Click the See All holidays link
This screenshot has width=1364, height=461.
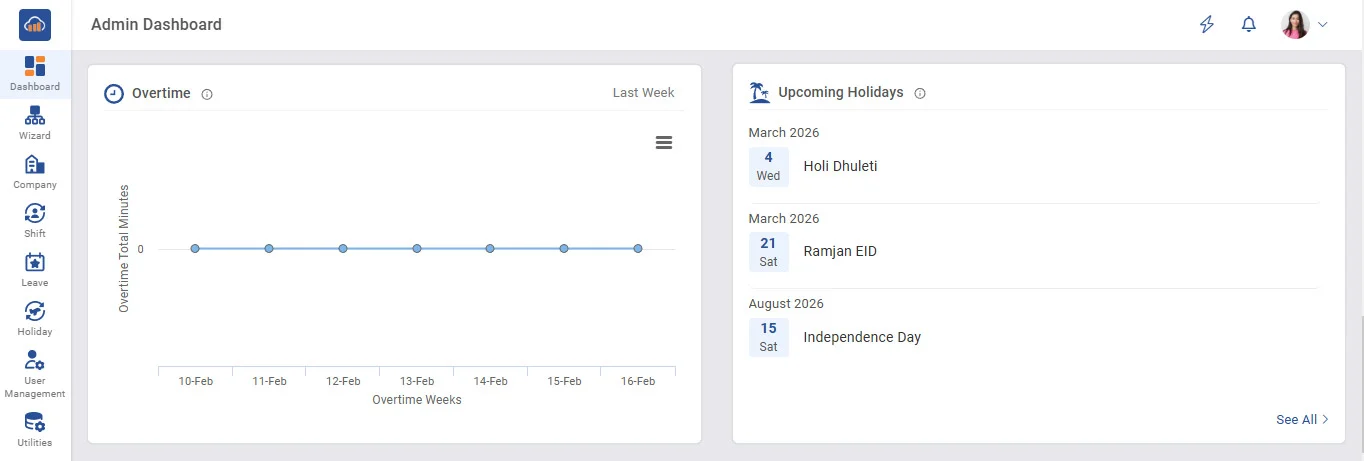coord(1302,420)
